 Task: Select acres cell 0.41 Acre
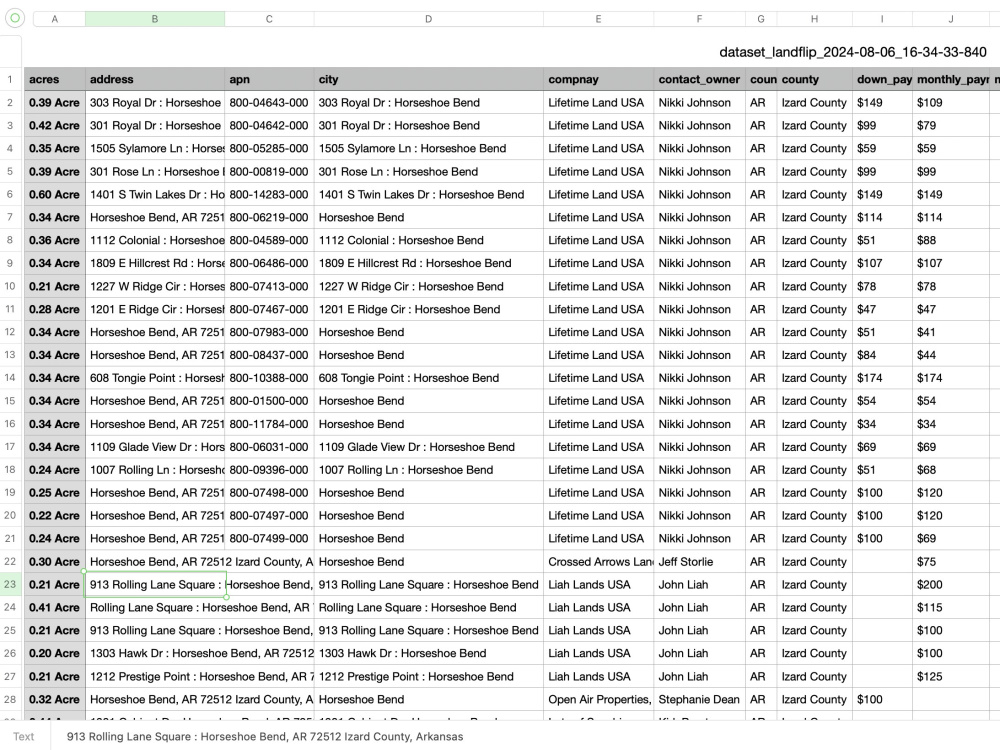click(55, 608)
